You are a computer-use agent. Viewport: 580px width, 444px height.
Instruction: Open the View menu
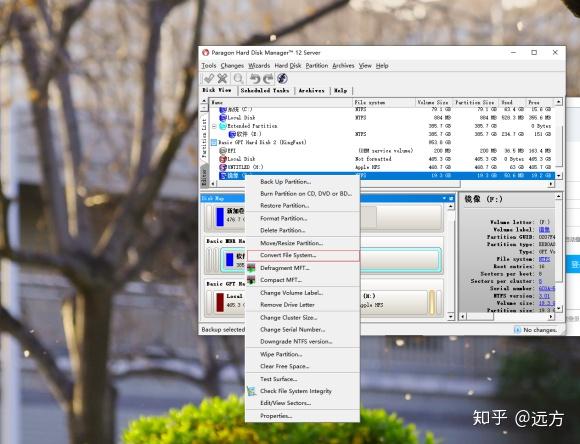pyautogui.click(x=365, y=65)
